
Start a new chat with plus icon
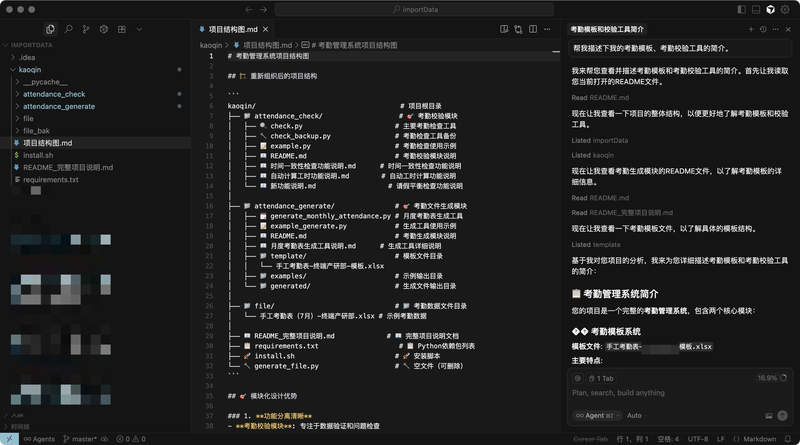point(751,29)
